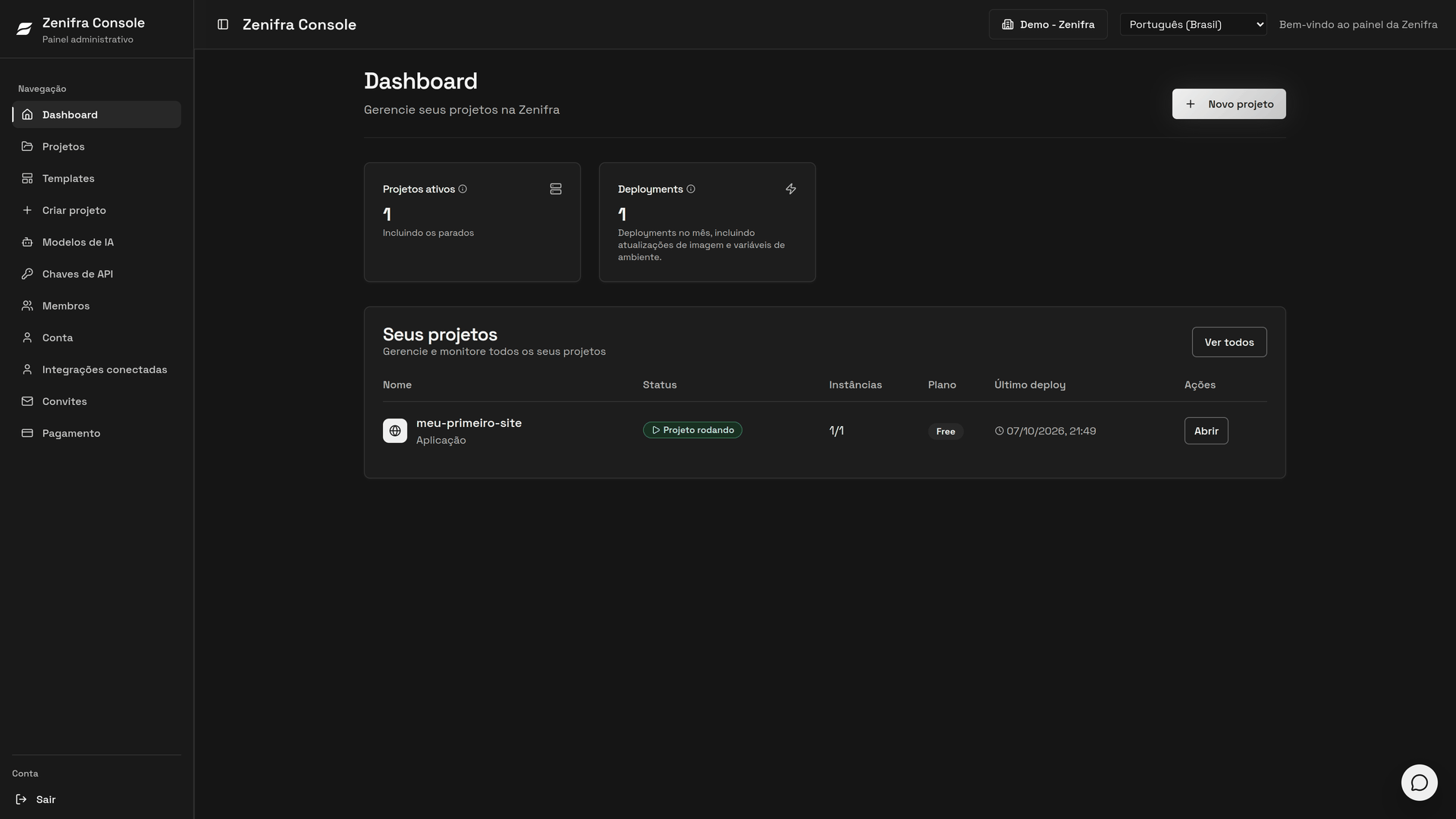1456x819 pixels.
Task: Open Conta in the navigation
Action: [x=96, y=337]
